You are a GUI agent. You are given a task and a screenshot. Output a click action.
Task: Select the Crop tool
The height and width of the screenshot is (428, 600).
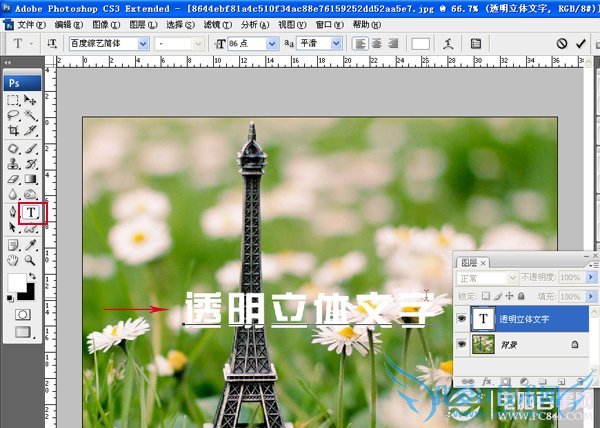click(x=14, y=131)
